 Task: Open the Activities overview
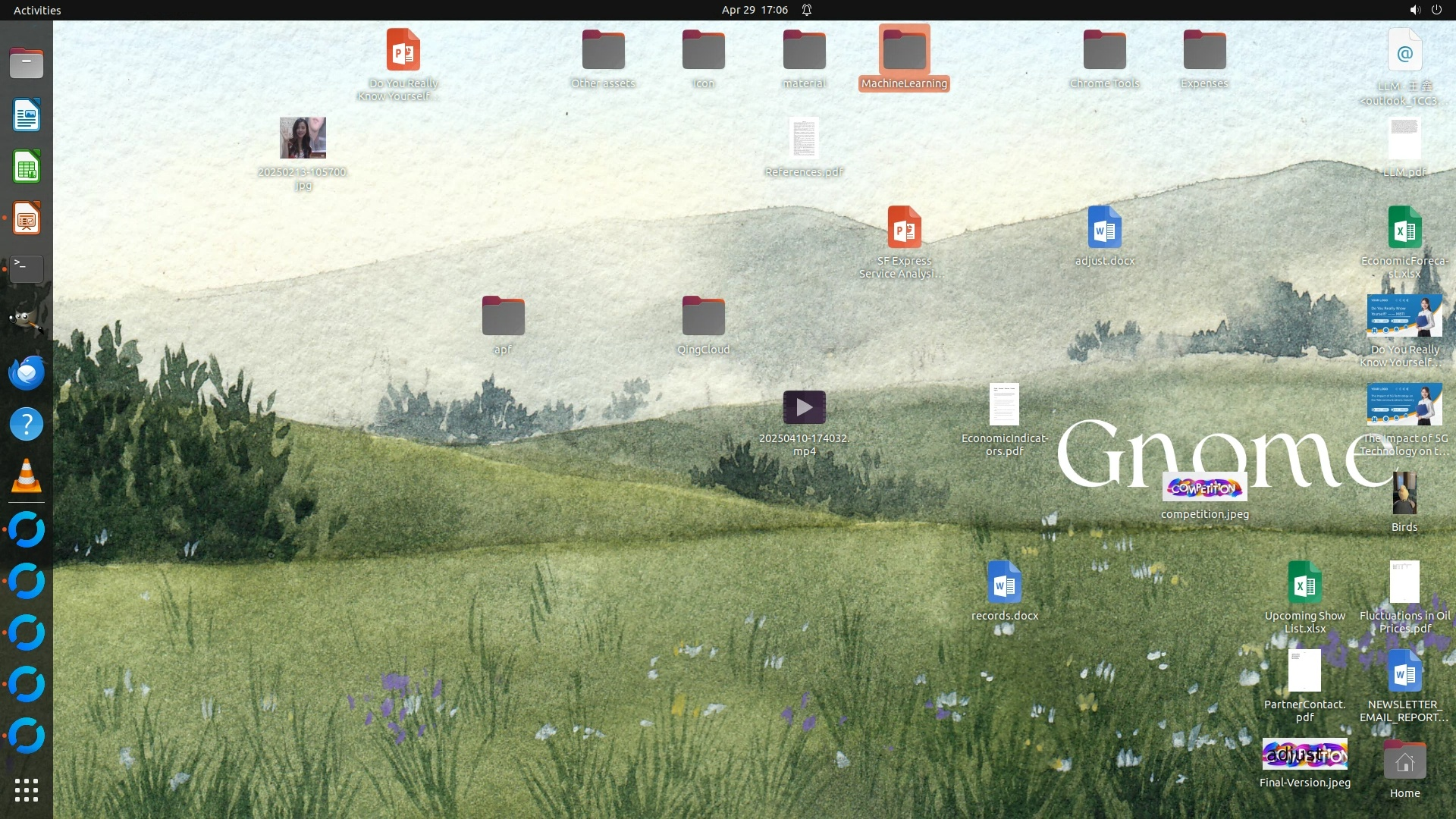click(x=37, y=10)
